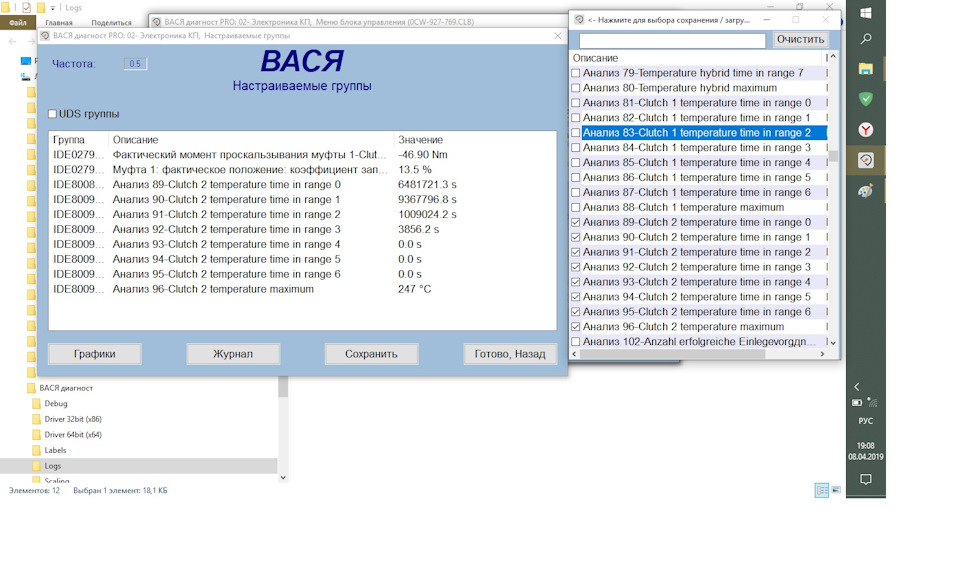Screen dimensions: 960x575
Task: Select row Анализ 91-Clutch 2 in groups table
Action: coord(302,214)
